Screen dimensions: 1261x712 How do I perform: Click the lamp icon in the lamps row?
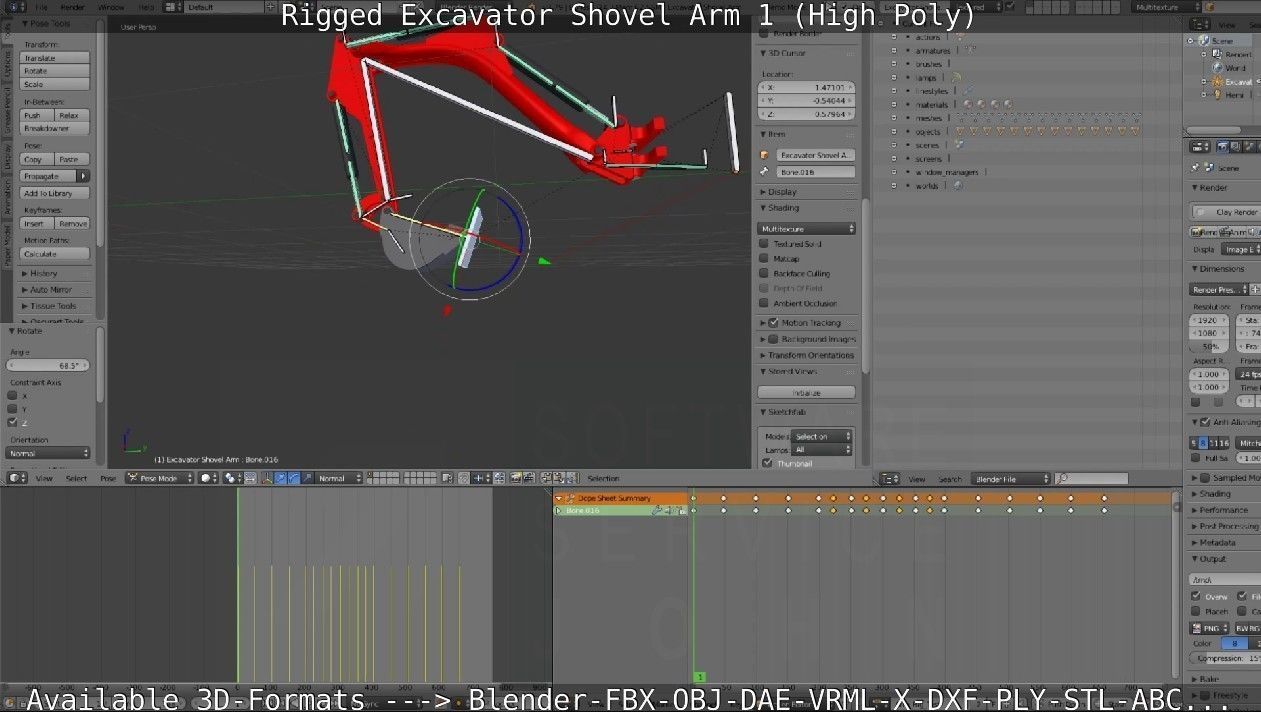pyautogui.click(x=957, y=77)
